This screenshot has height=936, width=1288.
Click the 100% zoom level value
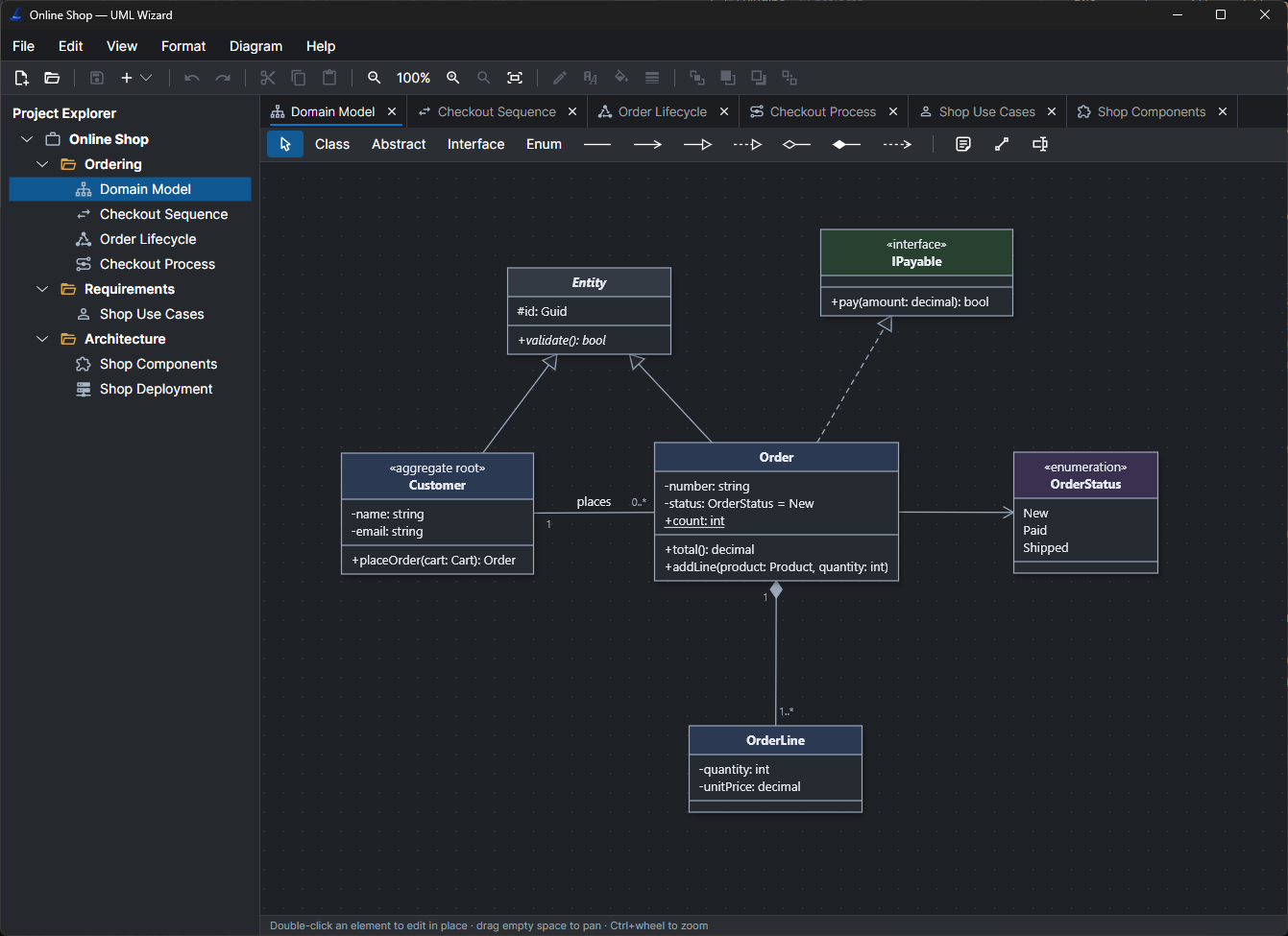(x=413, y=78)
